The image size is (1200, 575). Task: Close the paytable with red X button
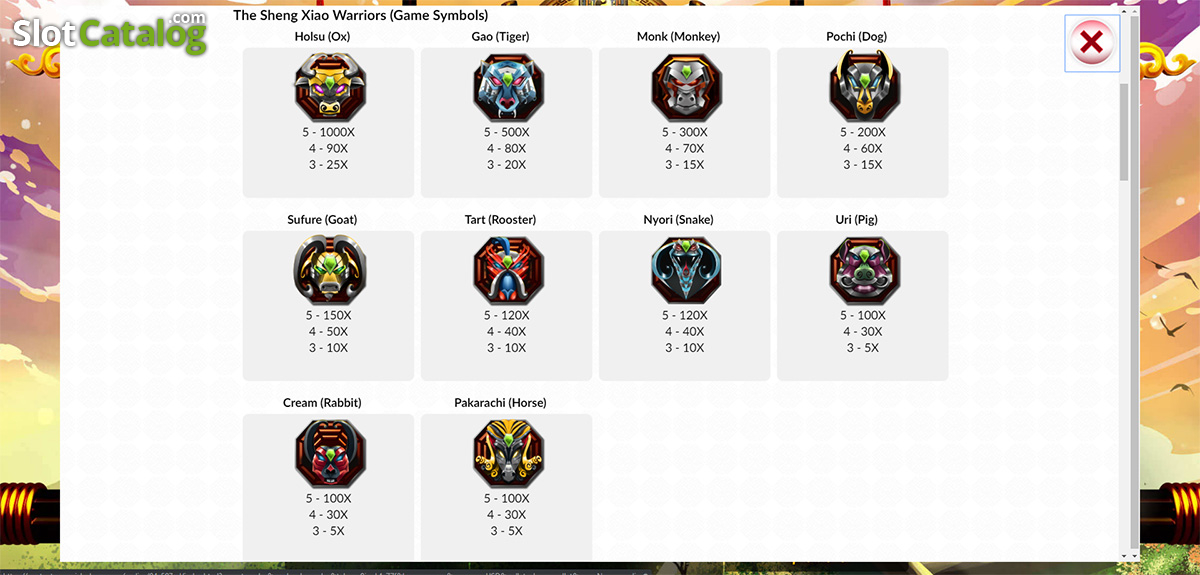pos(1092,43)
